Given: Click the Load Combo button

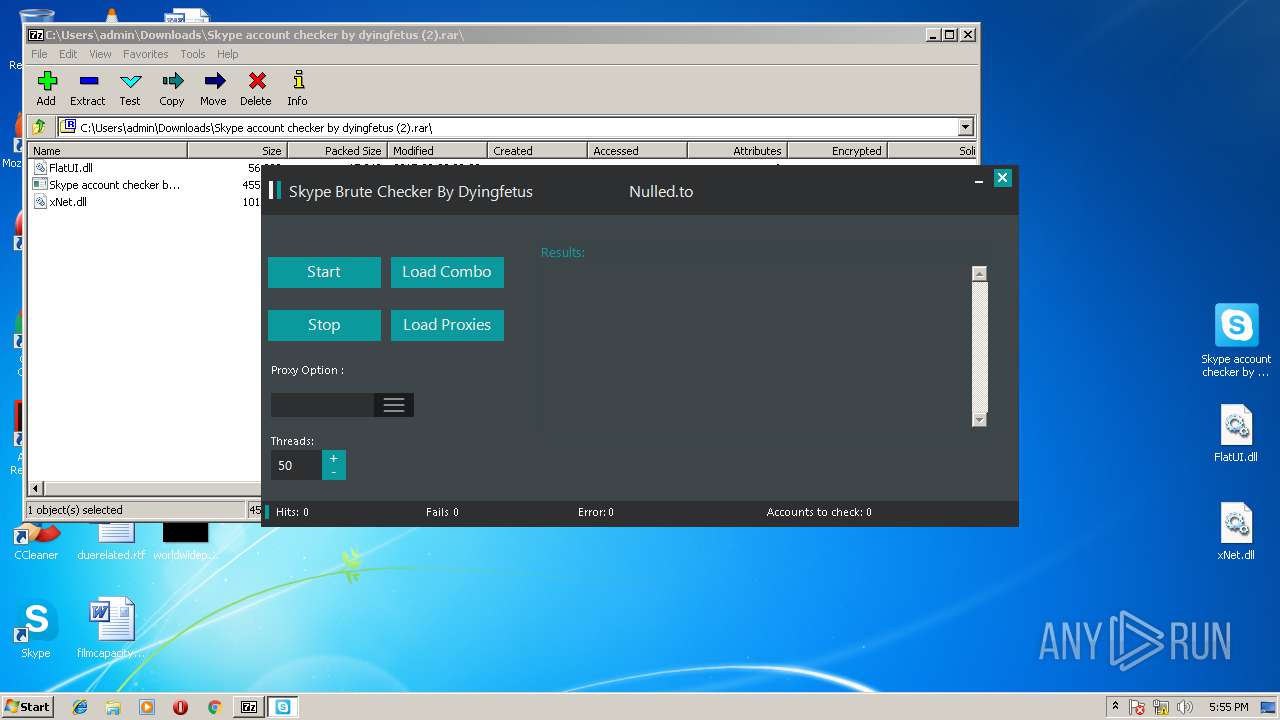Looking at the screenshot, I should [447, 272].
